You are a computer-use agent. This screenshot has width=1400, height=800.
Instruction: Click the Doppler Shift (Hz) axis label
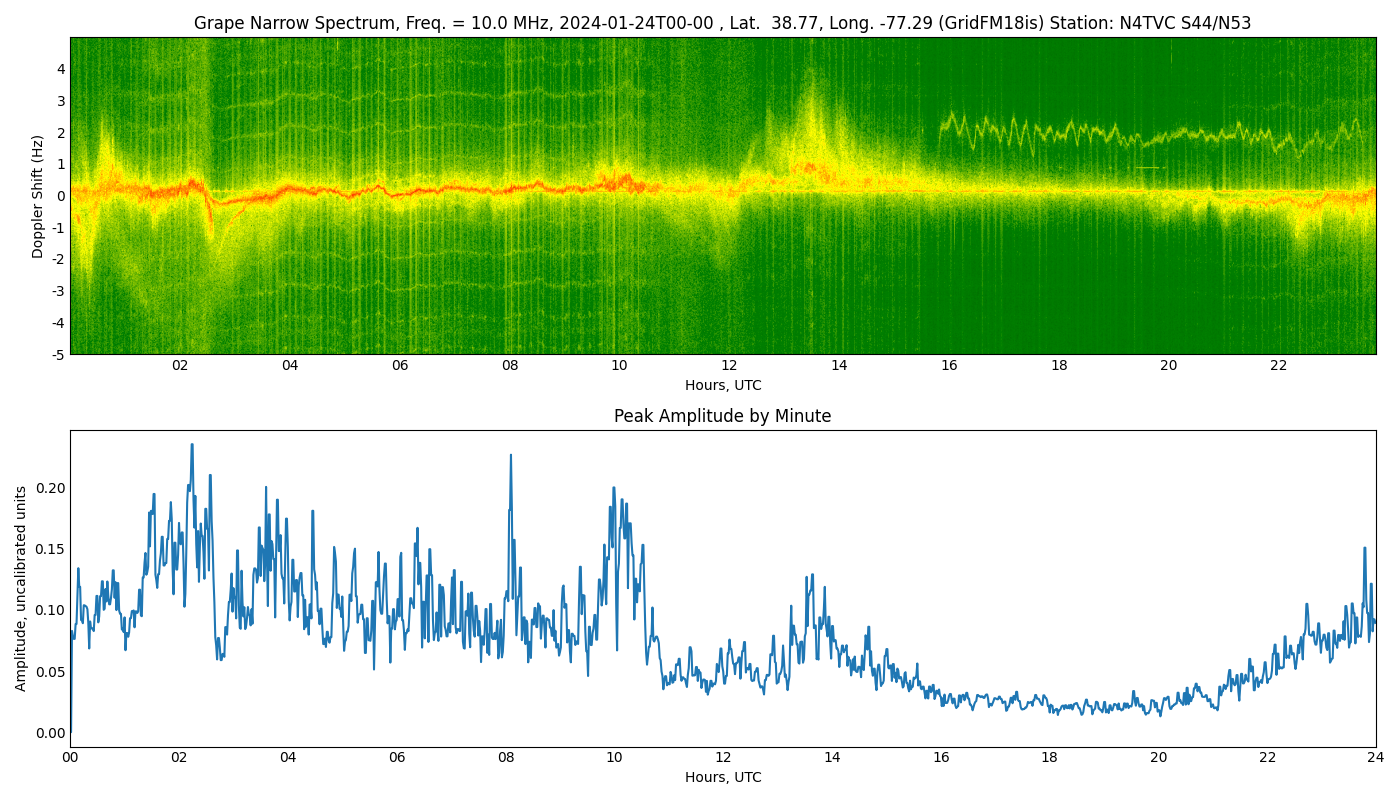coord(38,196)
